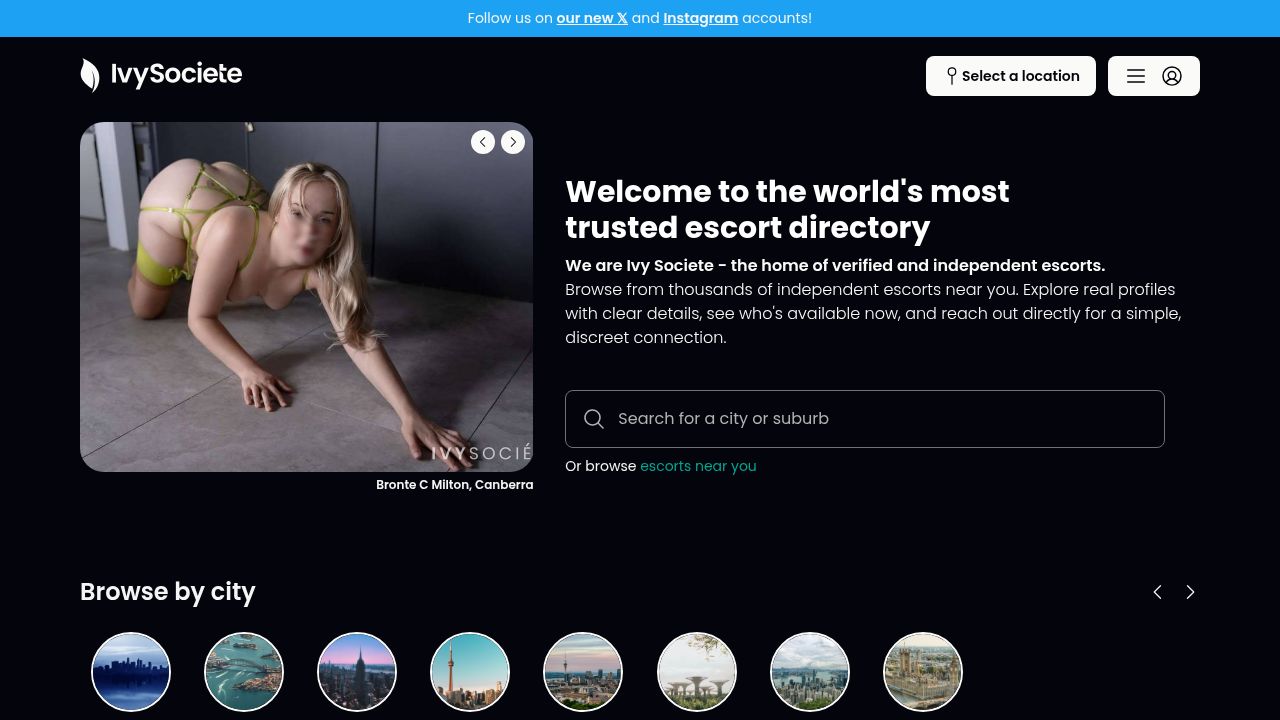
Task: Go to previous cities in Browse by city
Action: (1157, 592)
